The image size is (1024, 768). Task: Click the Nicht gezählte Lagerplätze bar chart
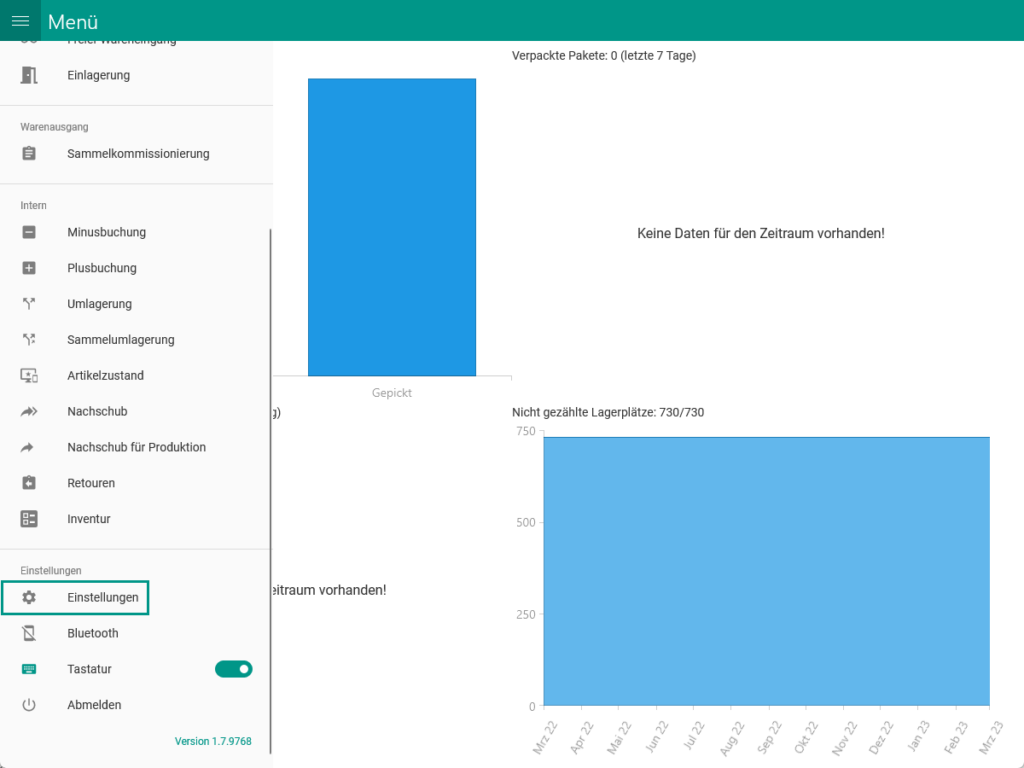[765, 570]
